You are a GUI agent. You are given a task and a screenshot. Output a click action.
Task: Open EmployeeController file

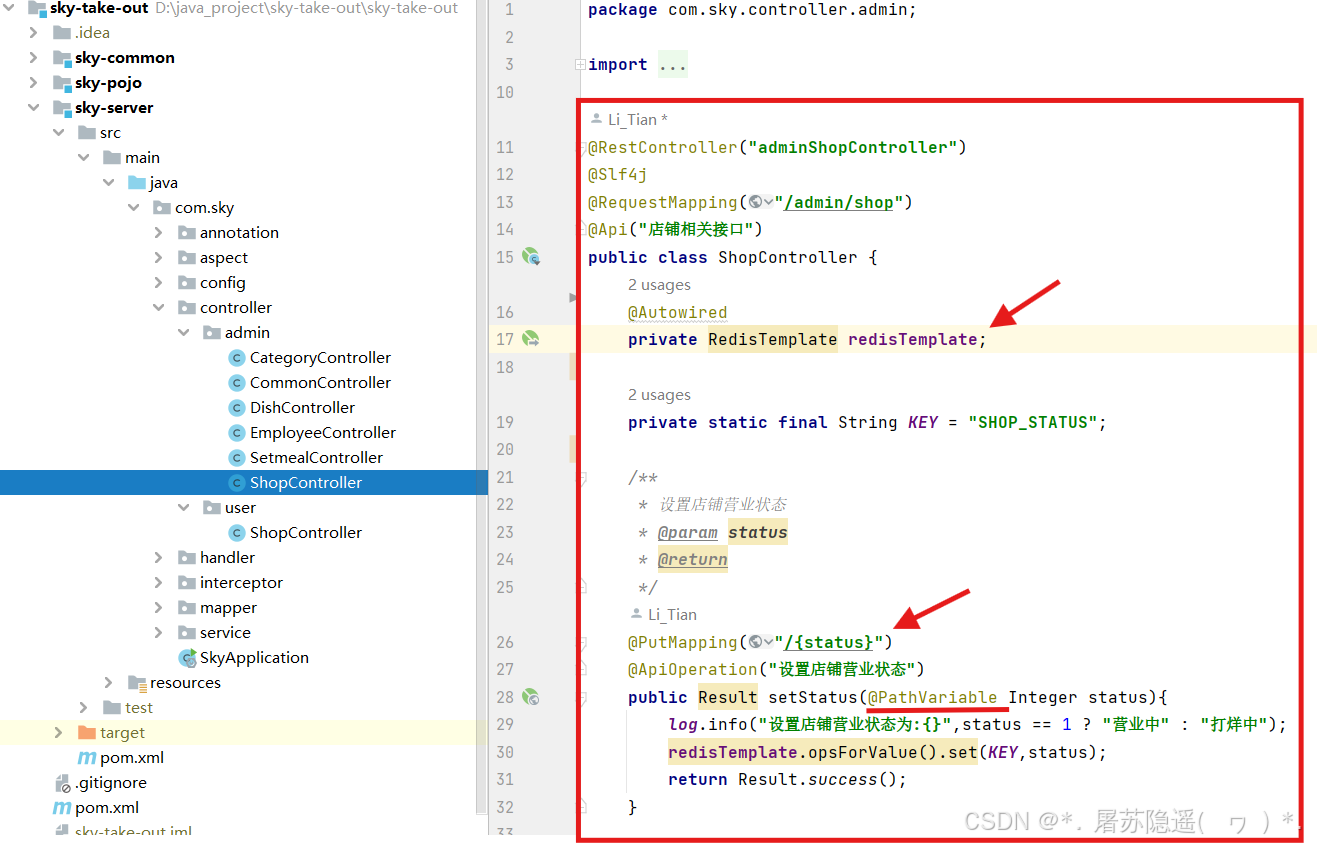(x=323, y=433)
